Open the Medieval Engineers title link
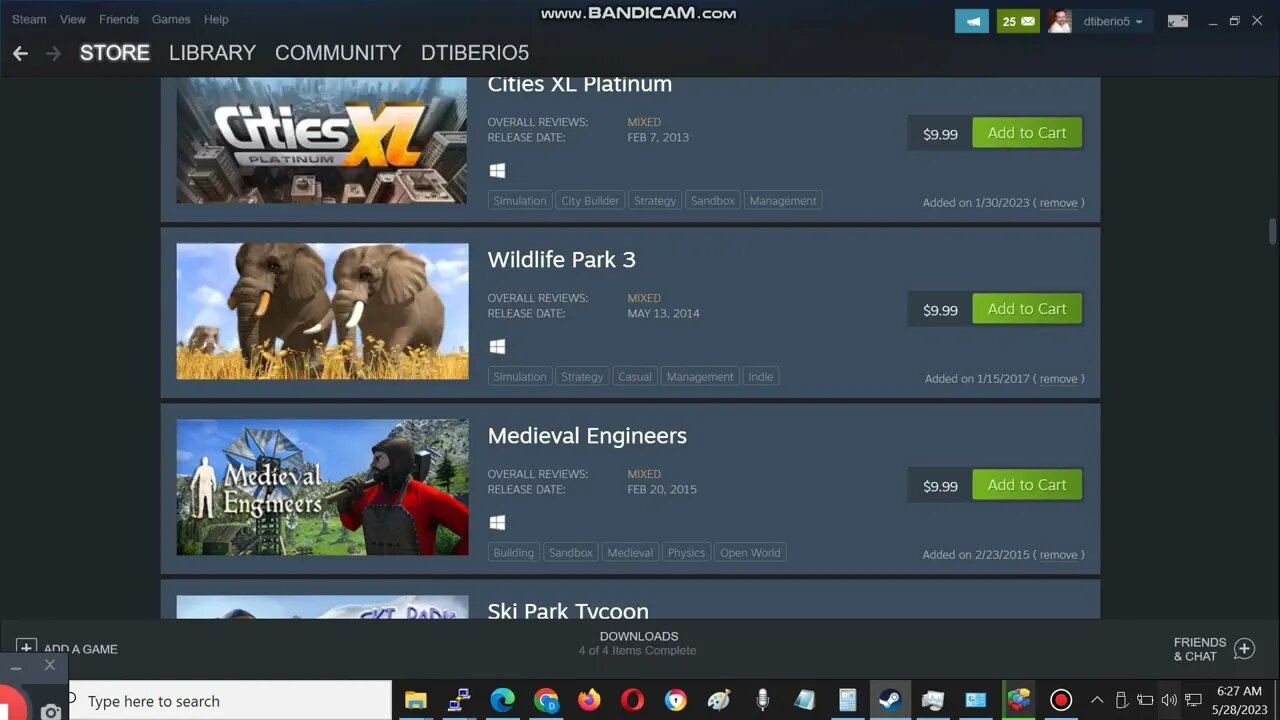The width and height of the screenshot is (1280, 720). coord(587,436)
